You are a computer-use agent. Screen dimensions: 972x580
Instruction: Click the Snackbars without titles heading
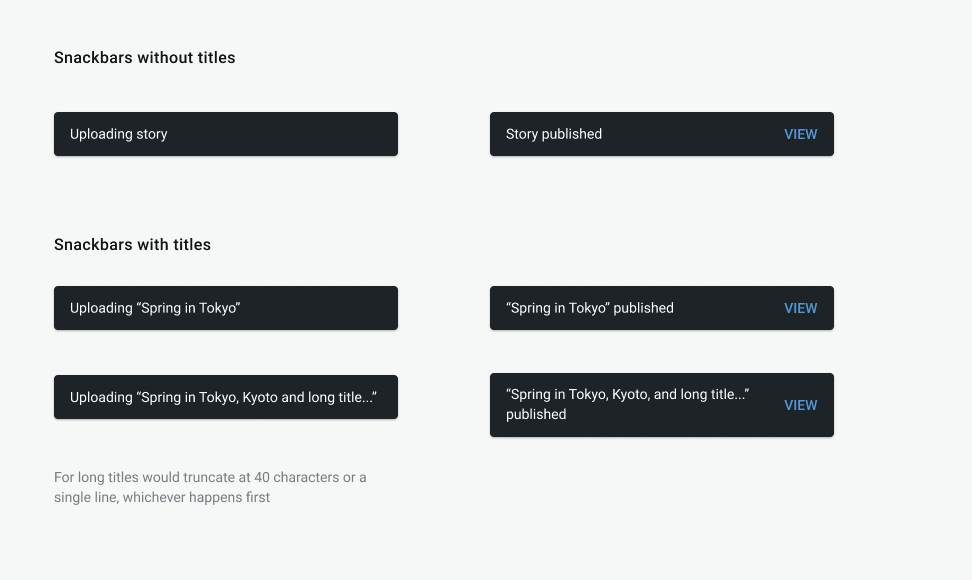[x=144, y=57]
